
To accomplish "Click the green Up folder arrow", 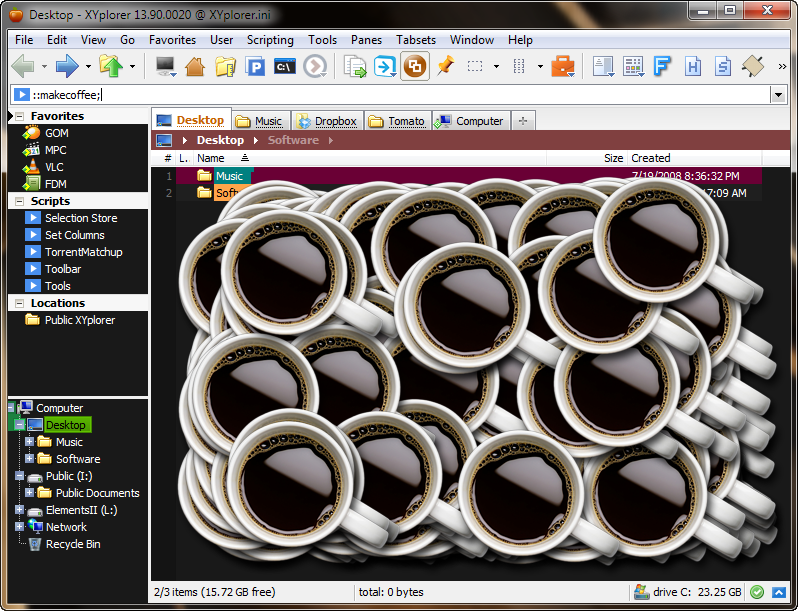I will [111, 67].
